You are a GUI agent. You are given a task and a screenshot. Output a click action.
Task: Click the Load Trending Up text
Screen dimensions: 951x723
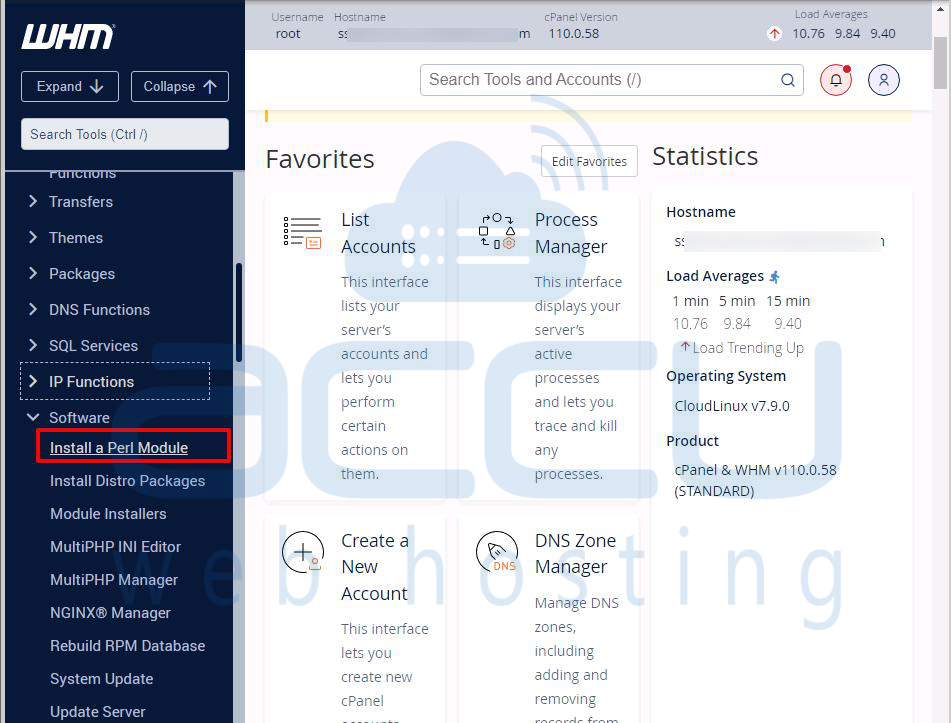pos(748,348)
